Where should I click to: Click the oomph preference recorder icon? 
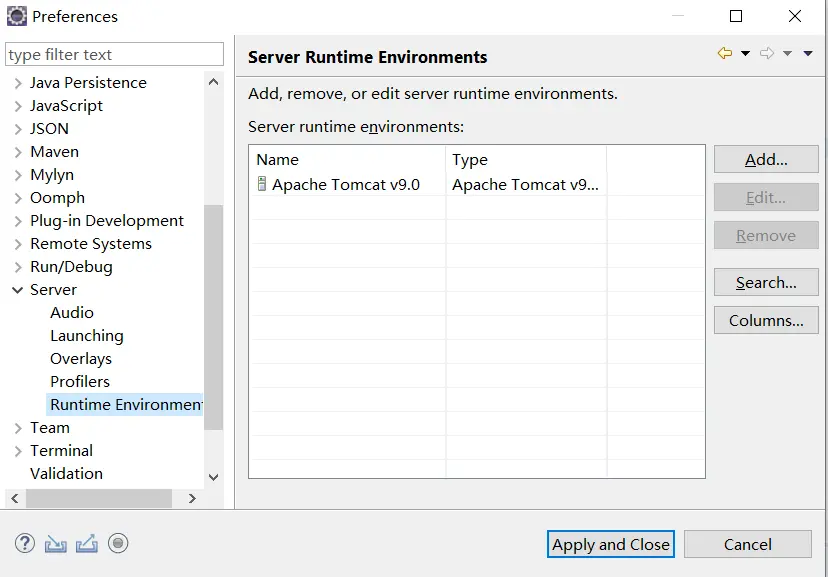[118, 544]
